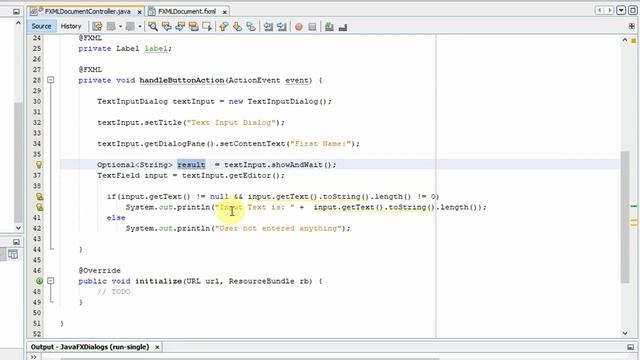Click Find Previous Occurrence icon
The image size is (640, 360).
[x=167, y=27]
